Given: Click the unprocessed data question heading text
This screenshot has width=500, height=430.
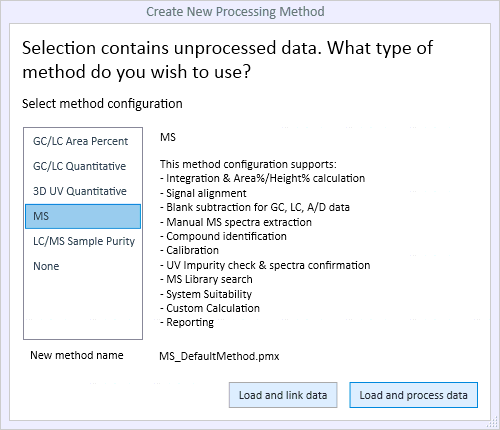Looking at the screenshot, I should point(227,60).
